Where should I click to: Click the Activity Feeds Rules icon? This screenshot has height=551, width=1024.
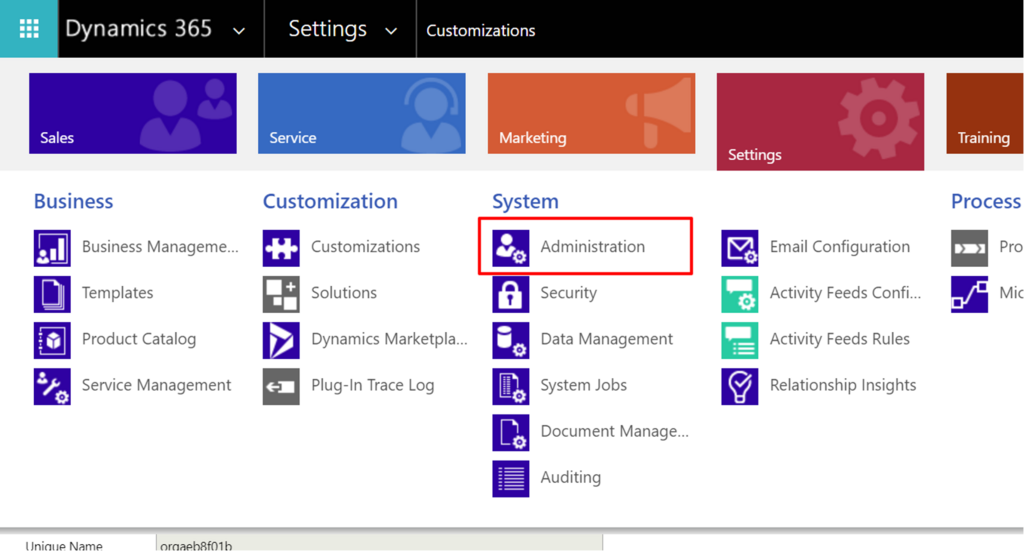(x=740, y=340)
